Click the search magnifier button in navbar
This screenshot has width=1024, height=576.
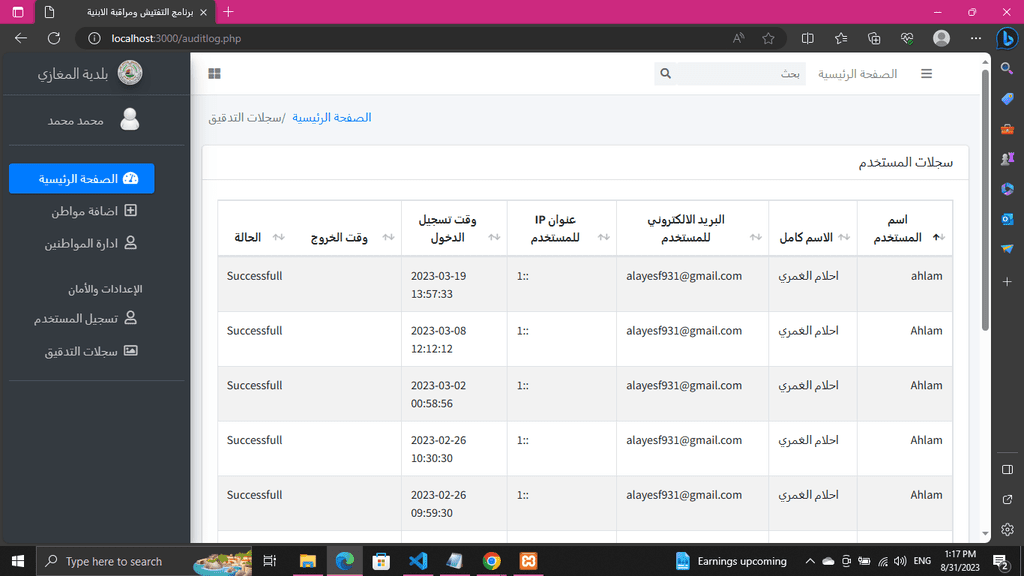coord(665,74)
